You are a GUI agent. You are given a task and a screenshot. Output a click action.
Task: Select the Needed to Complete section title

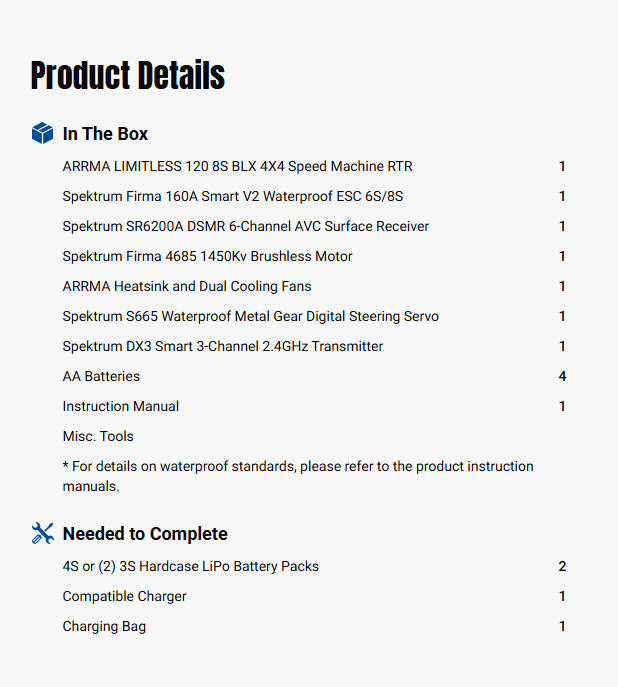point(145,534)
